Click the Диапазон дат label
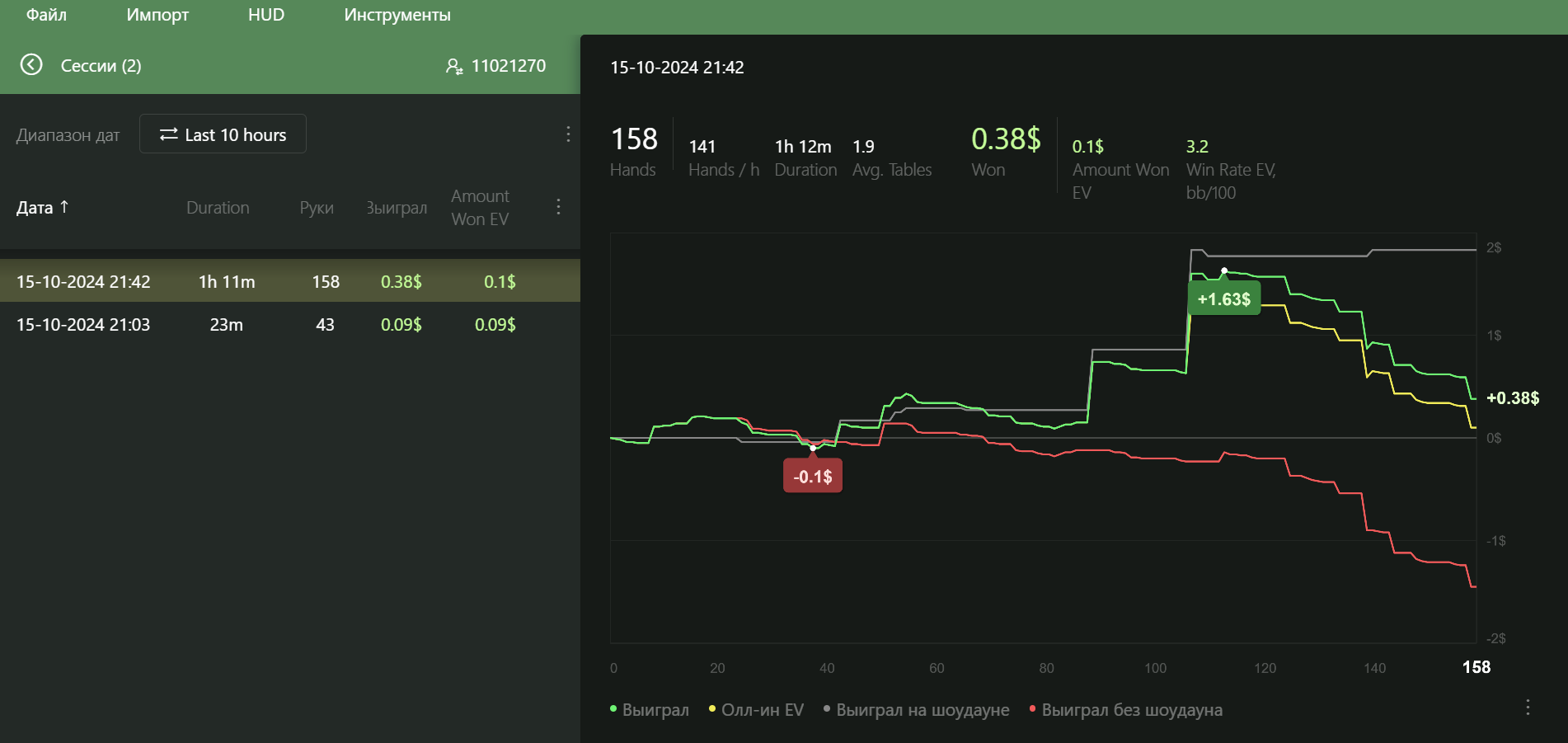 click(x=68, y=135)
